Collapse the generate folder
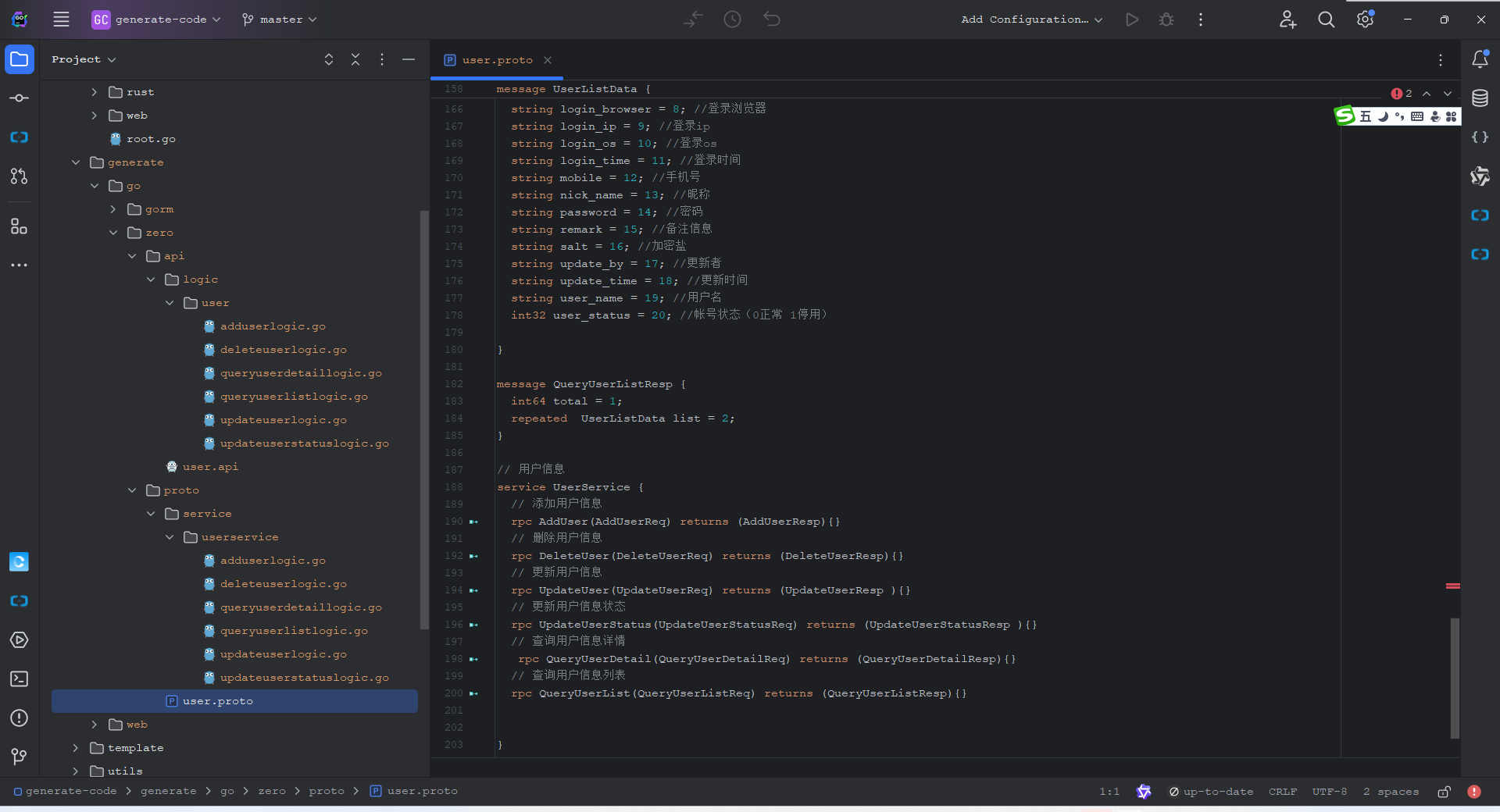This screenshot has width=1500, height=812. pyautogui.click(x=75, y=162)
